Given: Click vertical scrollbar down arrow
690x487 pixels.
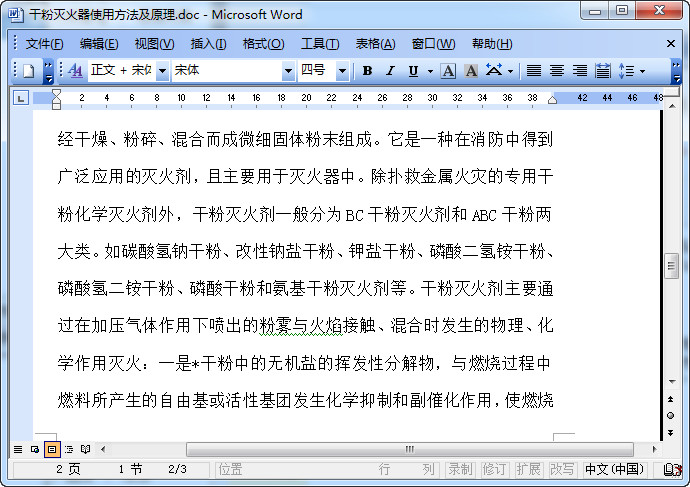Looking at the screenshot, I should (672, 381).
